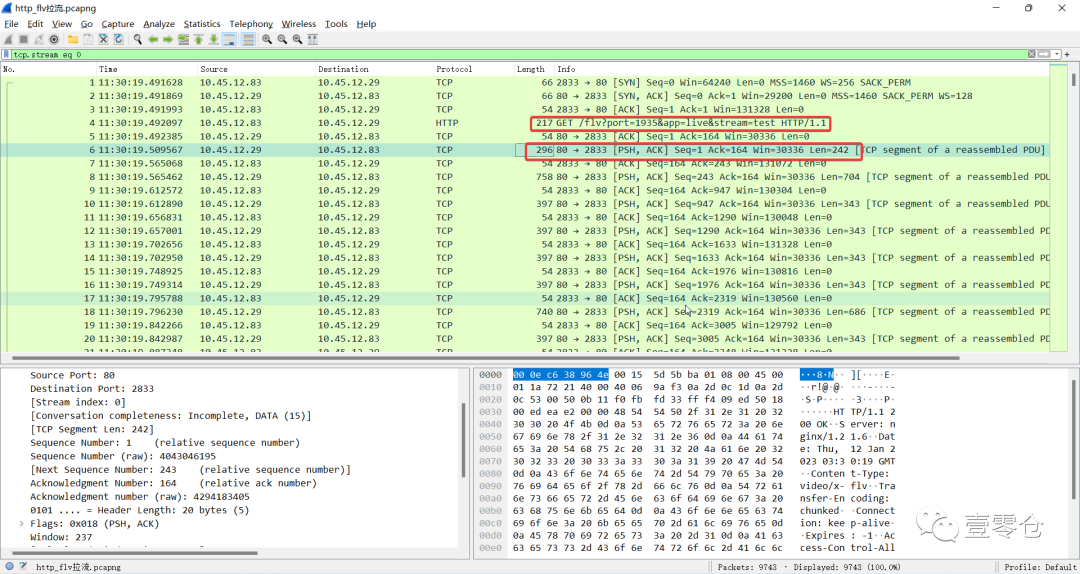This screenshot has height=574, width=1080.
Task: Clear the display filter with X button
Action: 1031,54
